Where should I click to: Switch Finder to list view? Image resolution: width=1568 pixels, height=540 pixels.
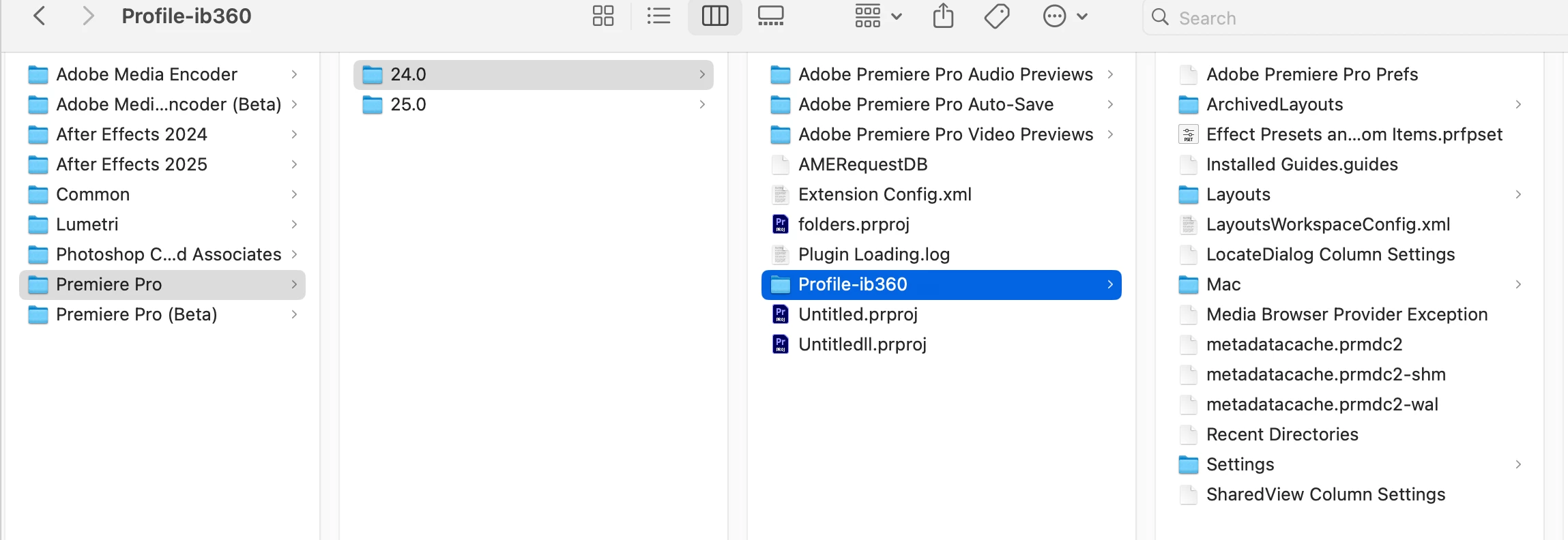click(658, 16)
